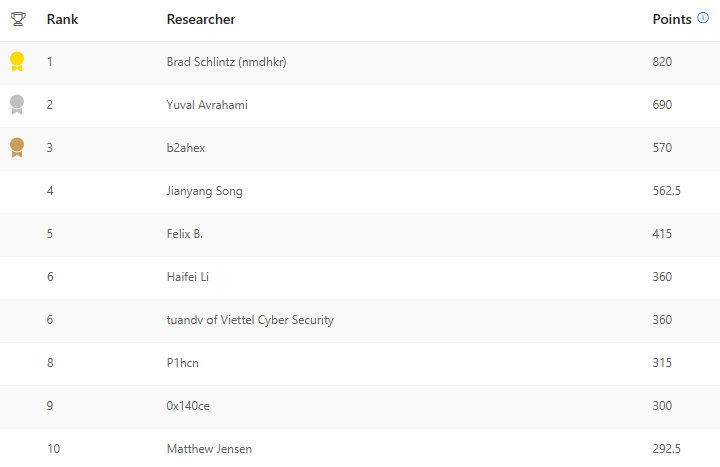
Task: Click the 820 points value
Action: pos(662,62)
